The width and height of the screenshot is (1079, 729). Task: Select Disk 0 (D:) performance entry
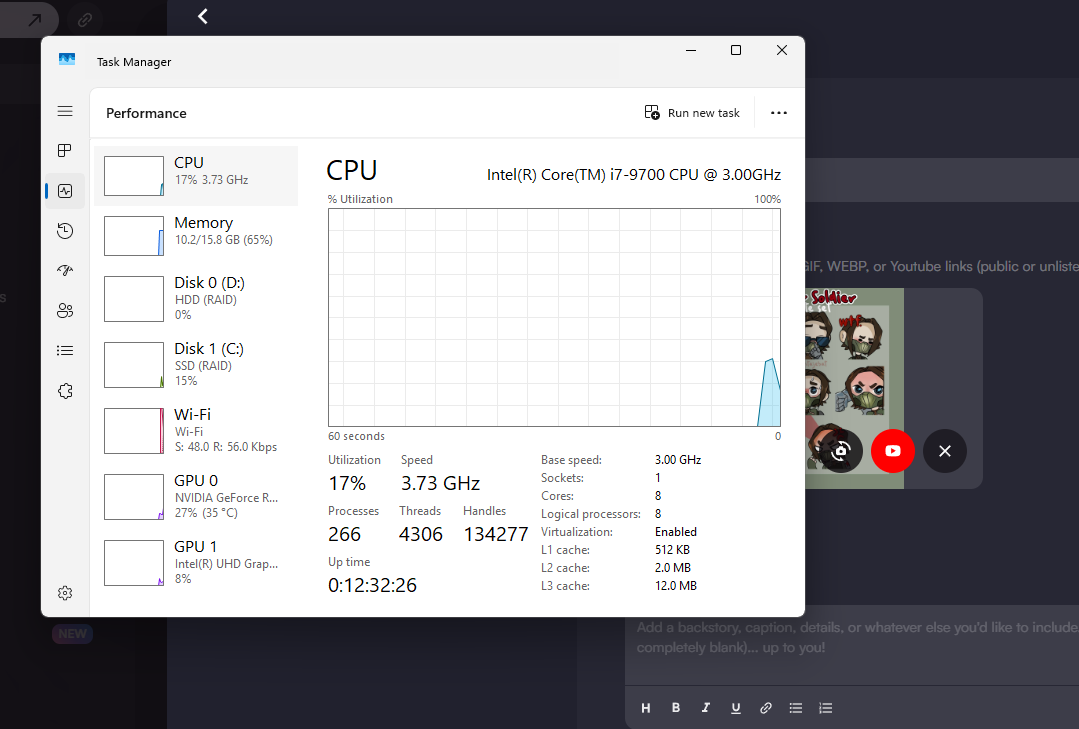pos(196,298)
